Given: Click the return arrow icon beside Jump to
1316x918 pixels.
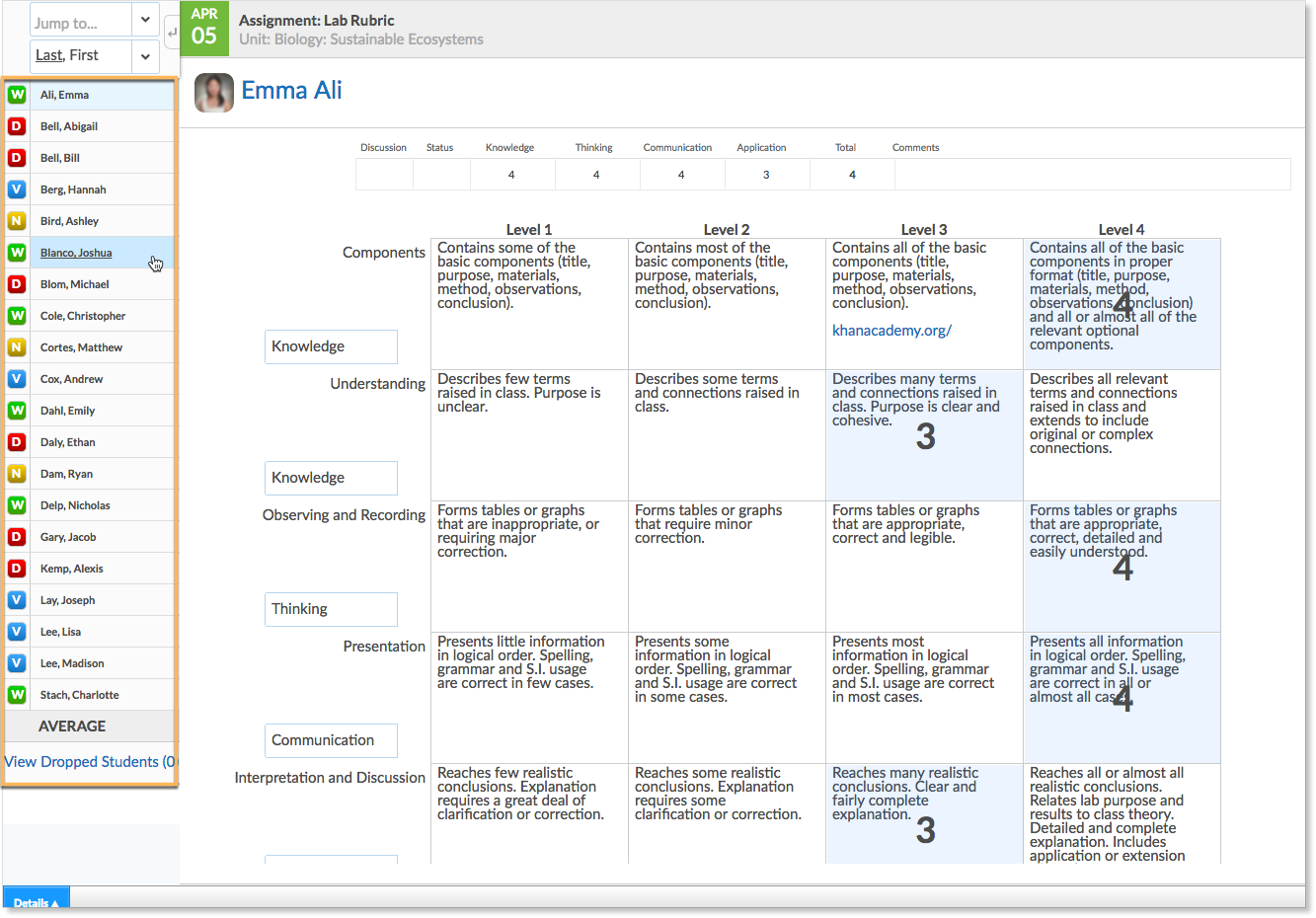Looking at the screenshot, I should click(x=172, y=33).
